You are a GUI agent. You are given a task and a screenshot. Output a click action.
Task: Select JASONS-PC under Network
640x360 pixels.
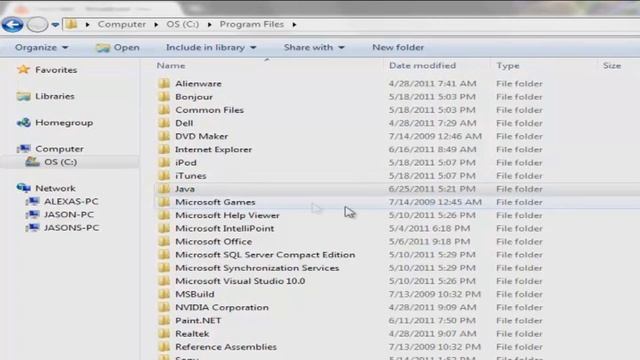tap(71, 228)
